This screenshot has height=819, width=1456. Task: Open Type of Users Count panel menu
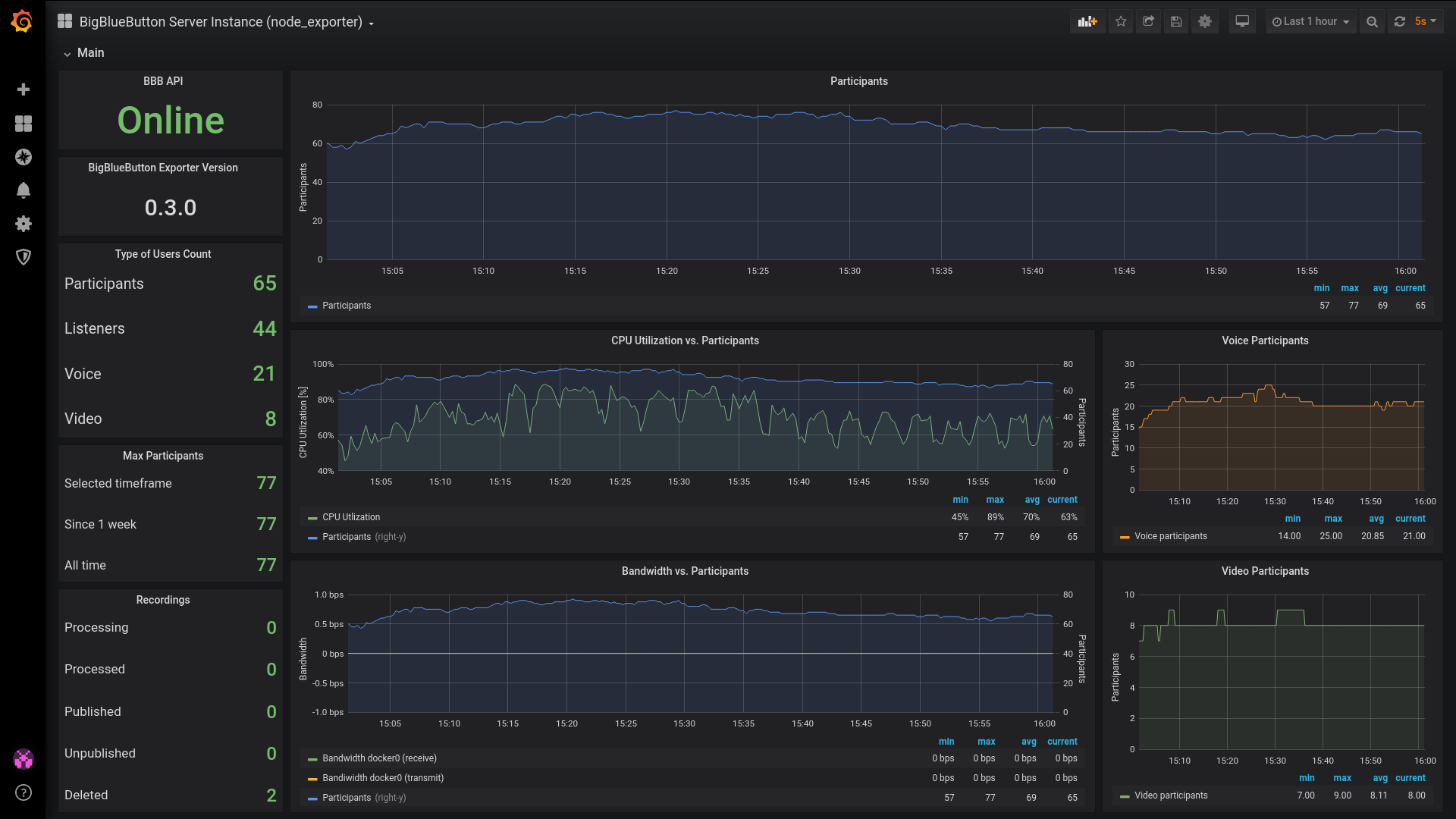click(x=163, y=254)
